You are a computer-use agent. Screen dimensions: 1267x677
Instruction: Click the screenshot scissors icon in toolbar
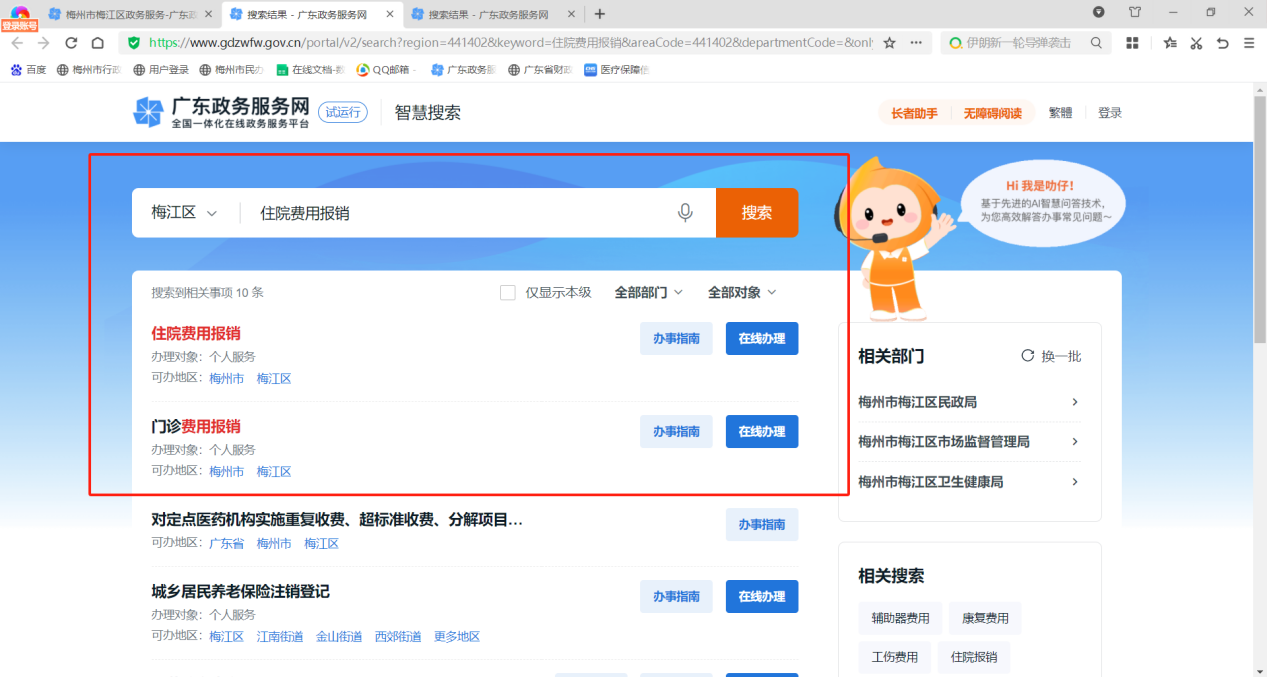[x=1195, y=44]
